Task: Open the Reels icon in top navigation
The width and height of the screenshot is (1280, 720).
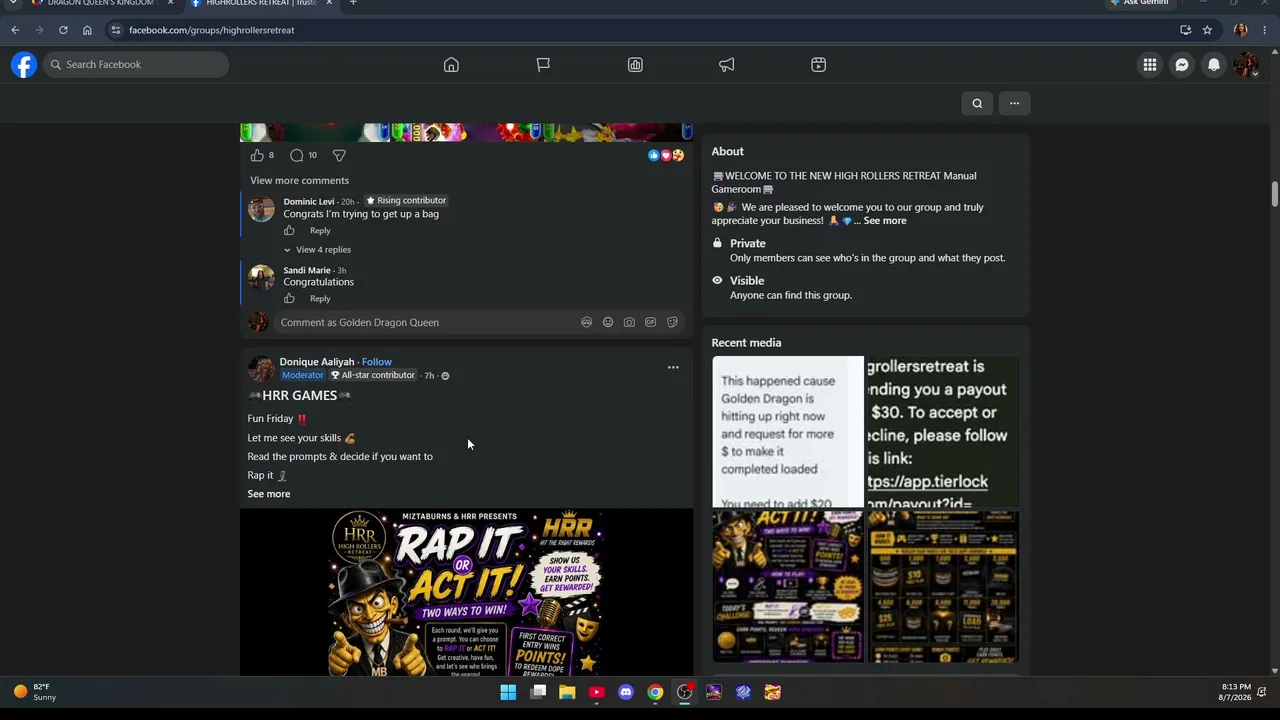Action: pos(819,65)
